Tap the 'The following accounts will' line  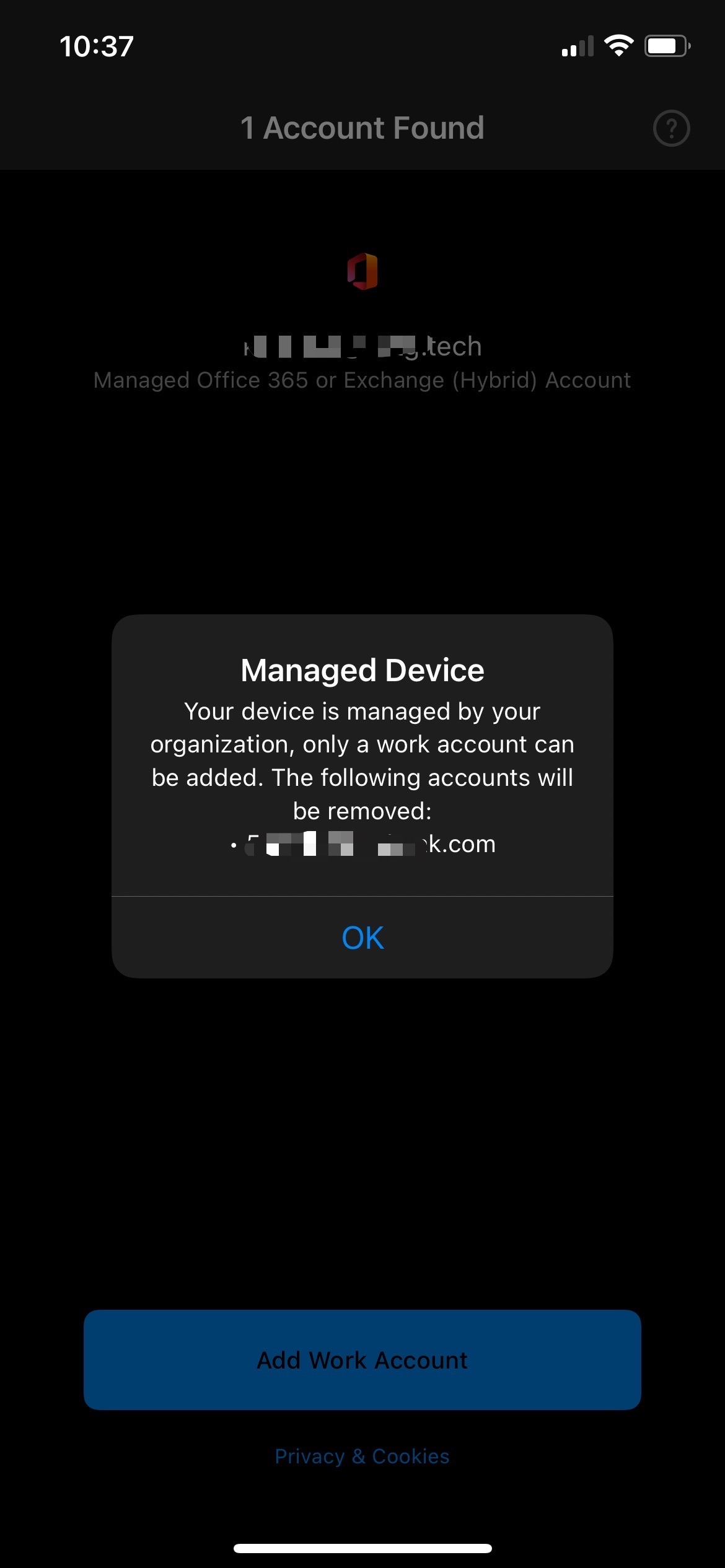423,777
